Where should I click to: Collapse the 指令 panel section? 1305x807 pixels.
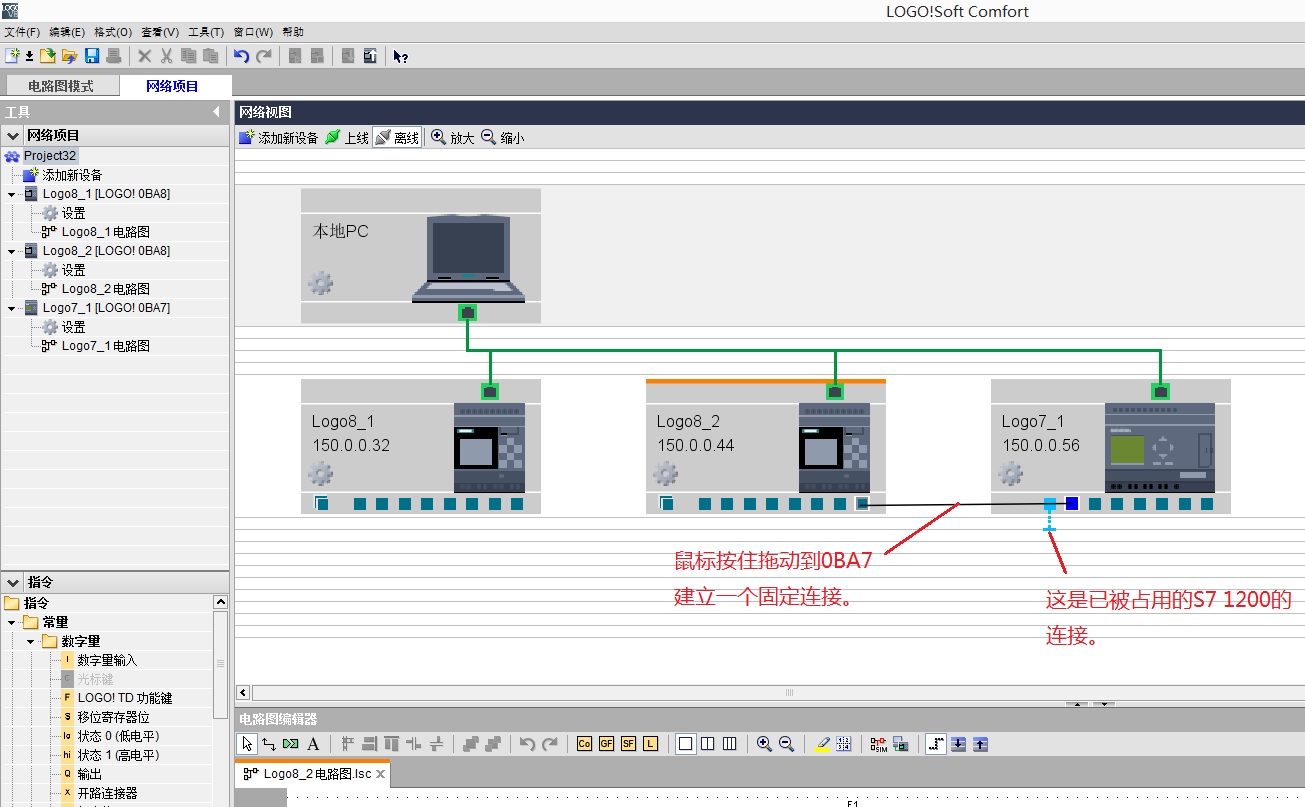13,582
